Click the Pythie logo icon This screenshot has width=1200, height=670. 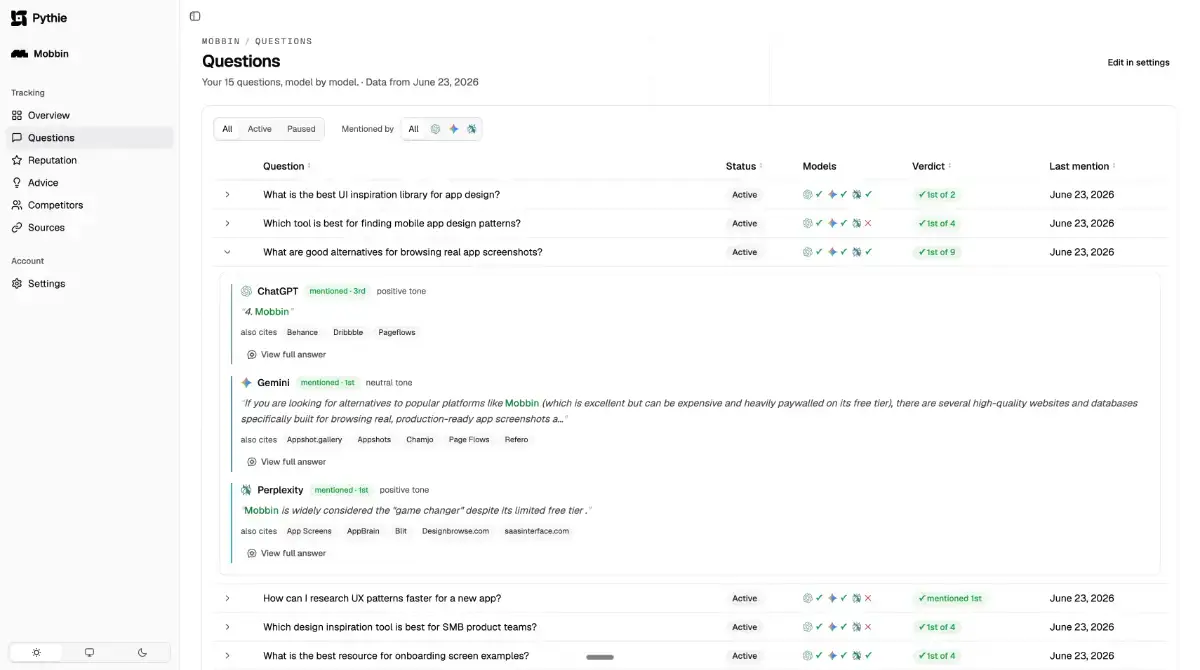click(x=19, y=18)
